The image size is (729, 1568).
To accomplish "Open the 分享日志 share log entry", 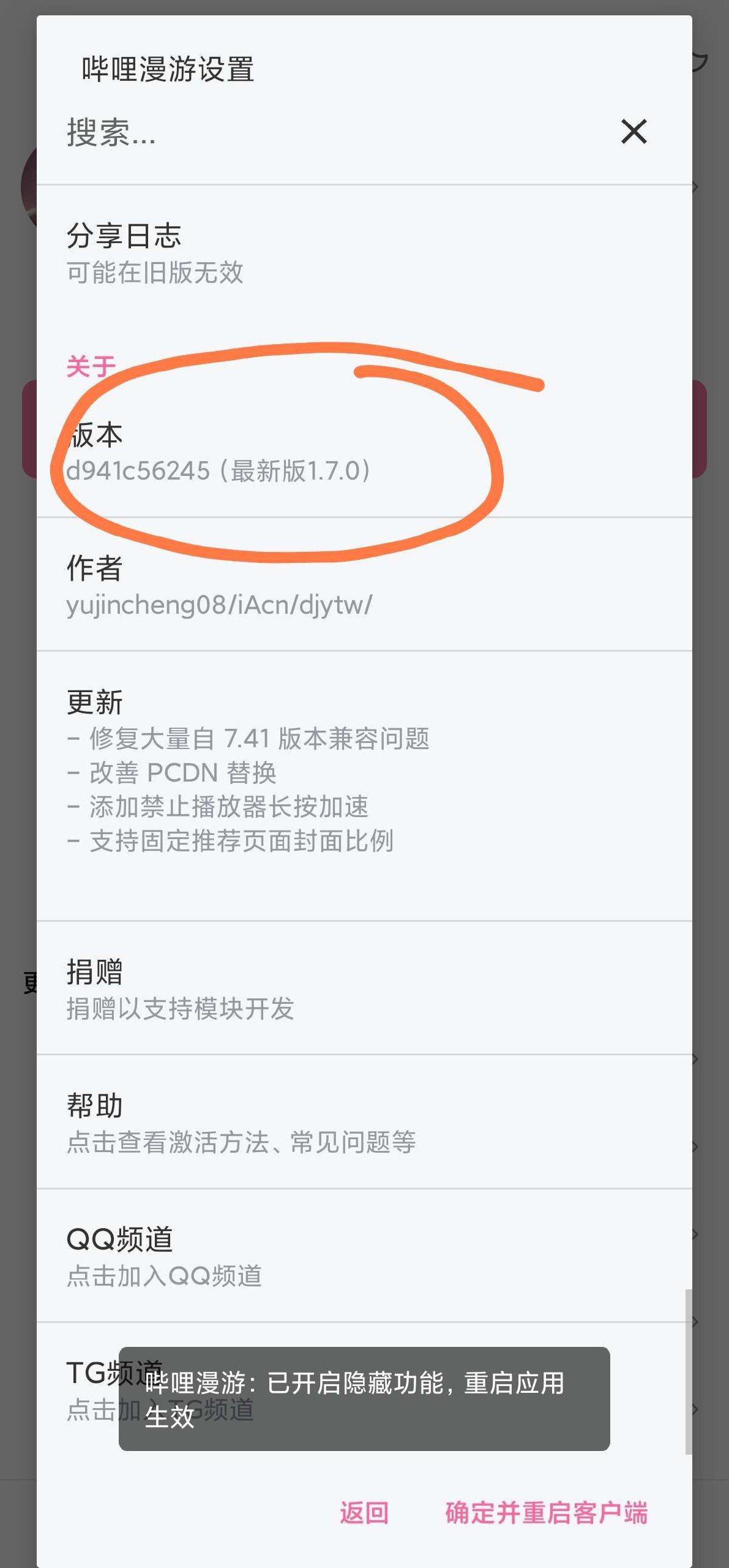I will tap(364, 254).
